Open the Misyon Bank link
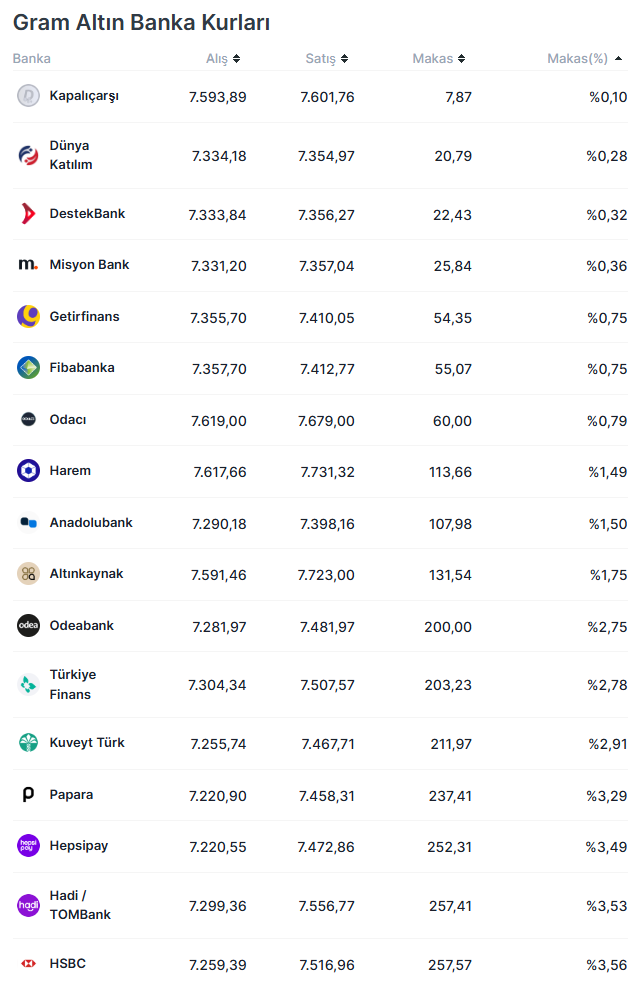Viewport: 639px width, 985px height. (89, 265)
